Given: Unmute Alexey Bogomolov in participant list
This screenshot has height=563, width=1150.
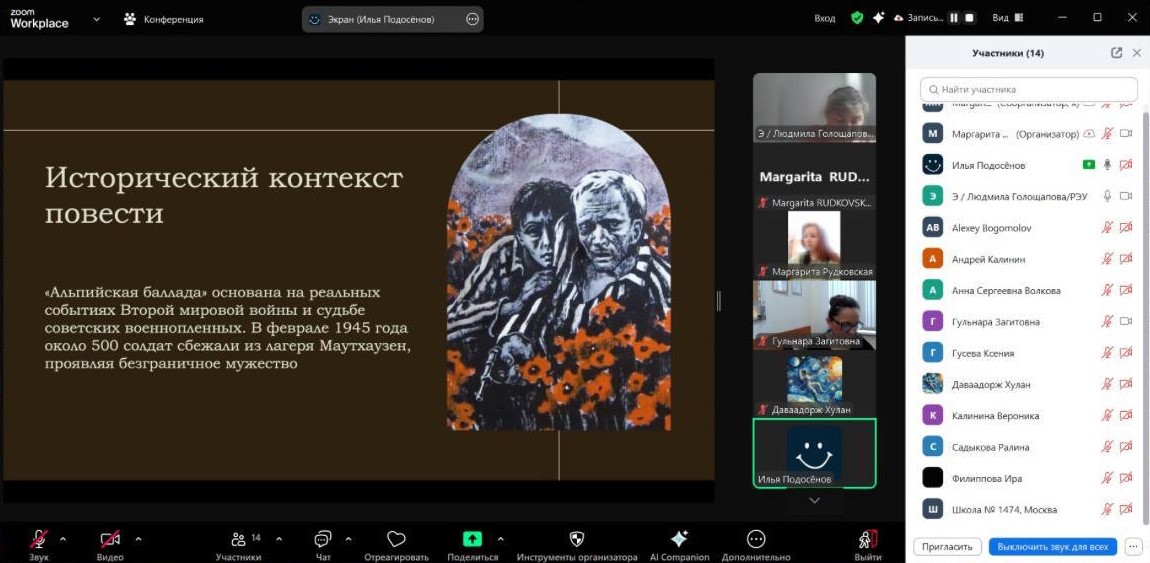Looking at the screenshot, I should [x=1107, y=228].
